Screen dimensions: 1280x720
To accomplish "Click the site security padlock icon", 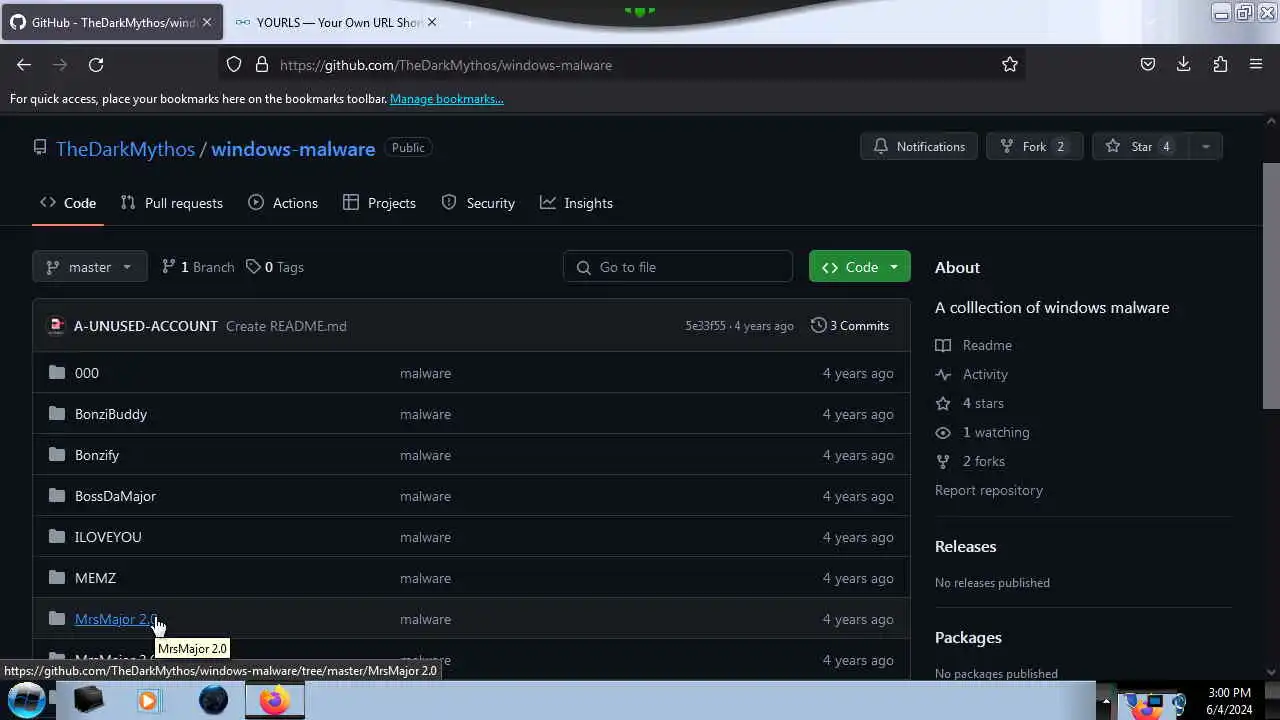I will [262, 65].
